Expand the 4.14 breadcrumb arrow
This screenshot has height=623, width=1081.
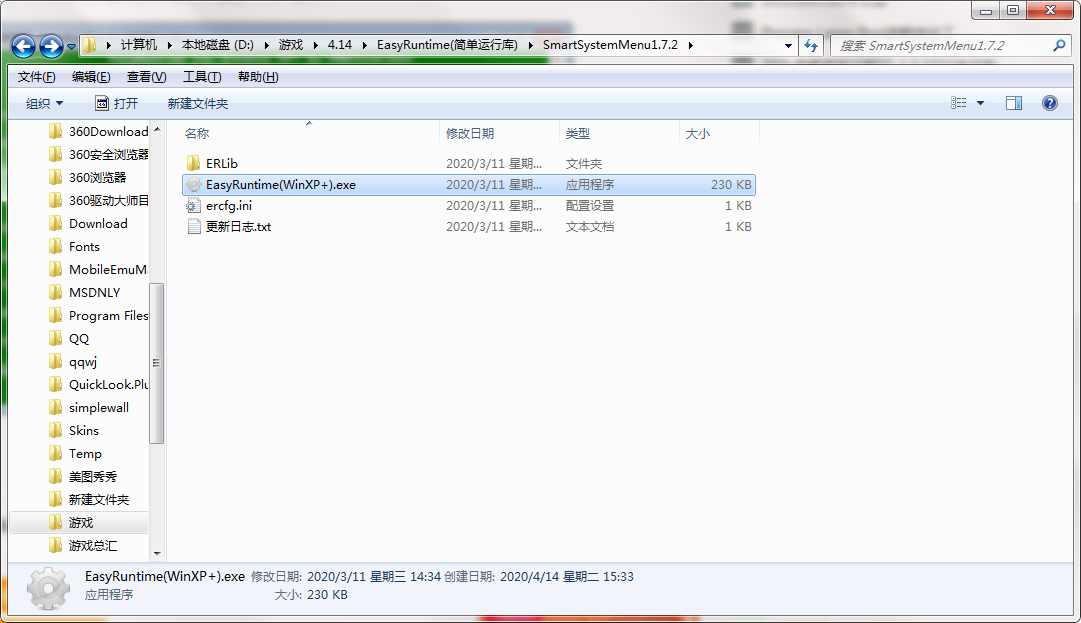tap(364, 45)
